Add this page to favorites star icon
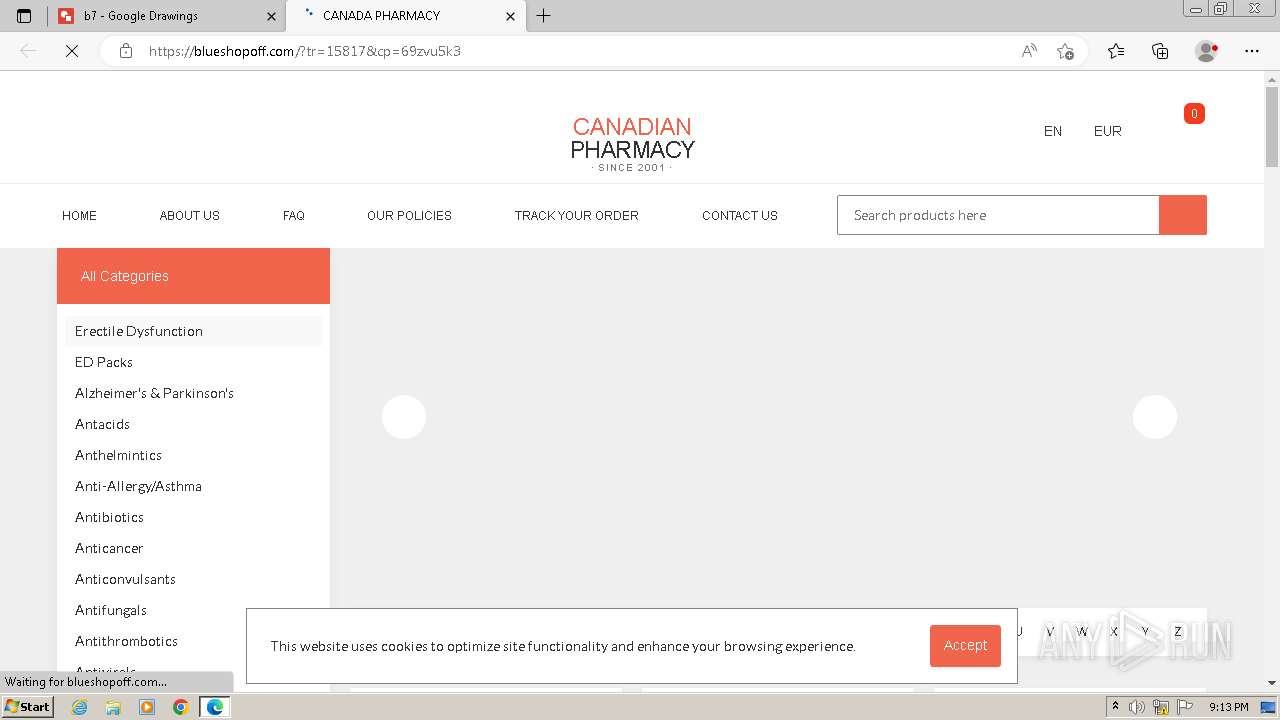 pyautogui.click(x=1066, y=51)
